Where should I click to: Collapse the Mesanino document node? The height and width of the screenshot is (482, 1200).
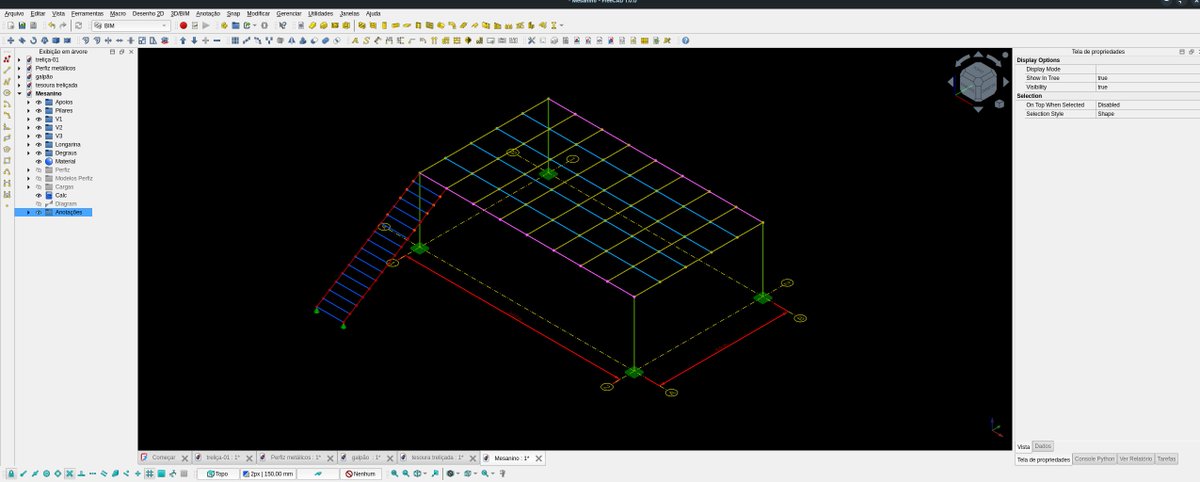coord(19,93)
